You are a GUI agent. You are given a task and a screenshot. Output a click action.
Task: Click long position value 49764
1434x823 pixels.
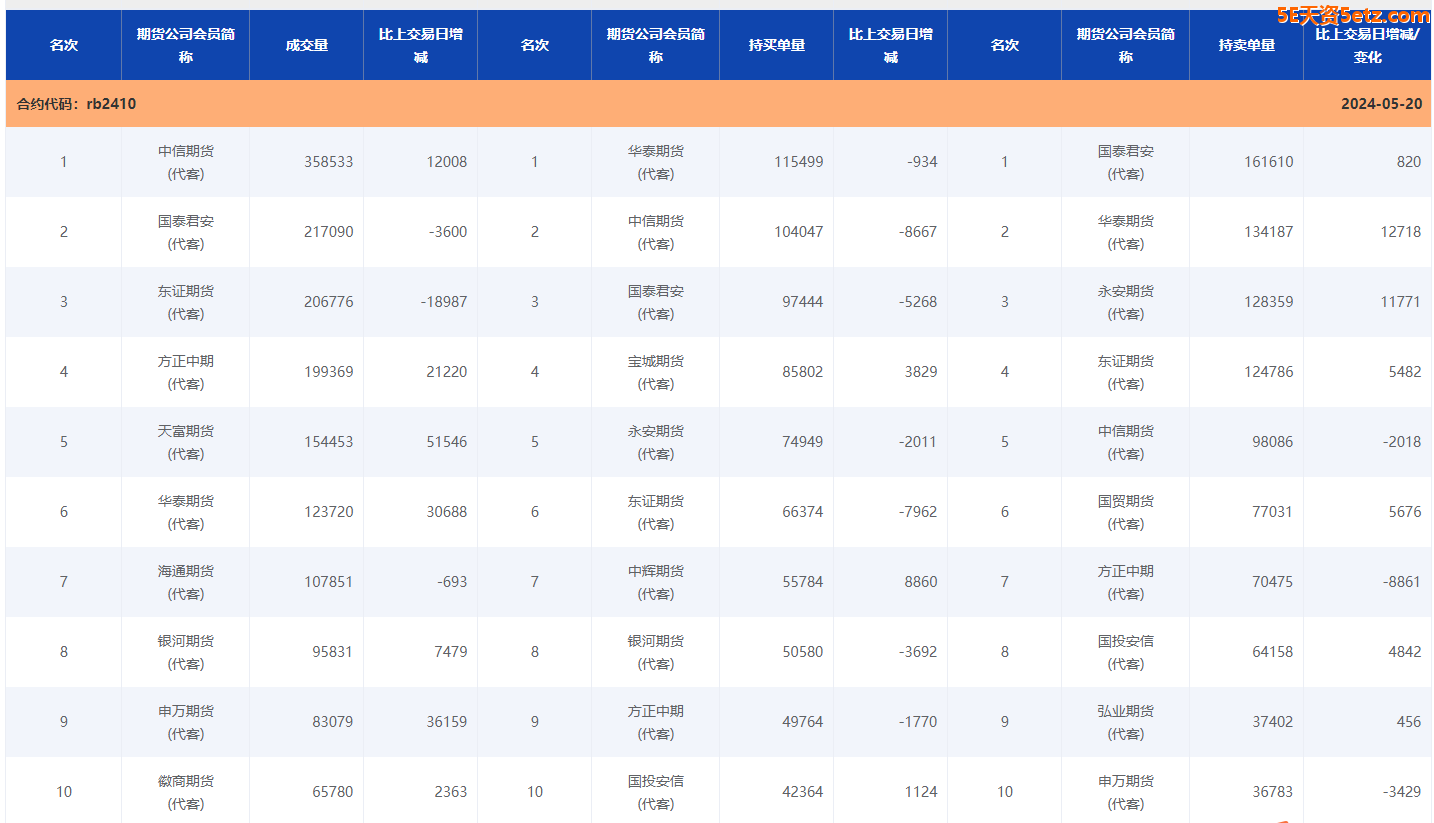[x=803, y=722]
